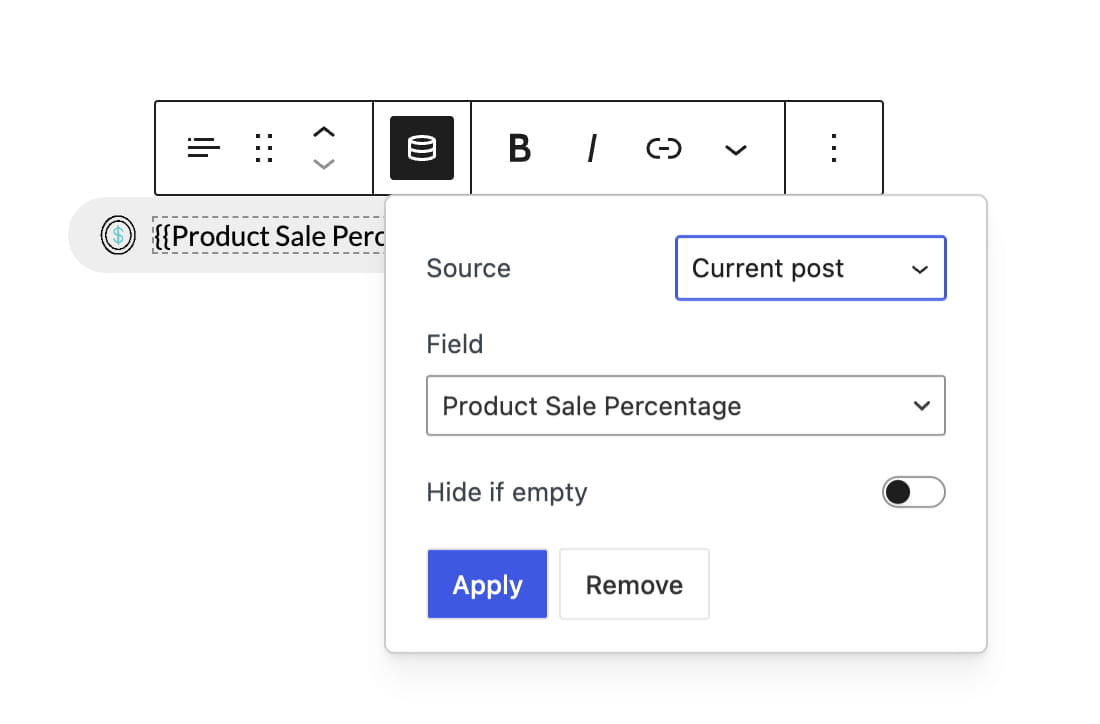1100x724 pixels.
Task: Click the dynamic data database icon
Action: click(x=422, y=148)
